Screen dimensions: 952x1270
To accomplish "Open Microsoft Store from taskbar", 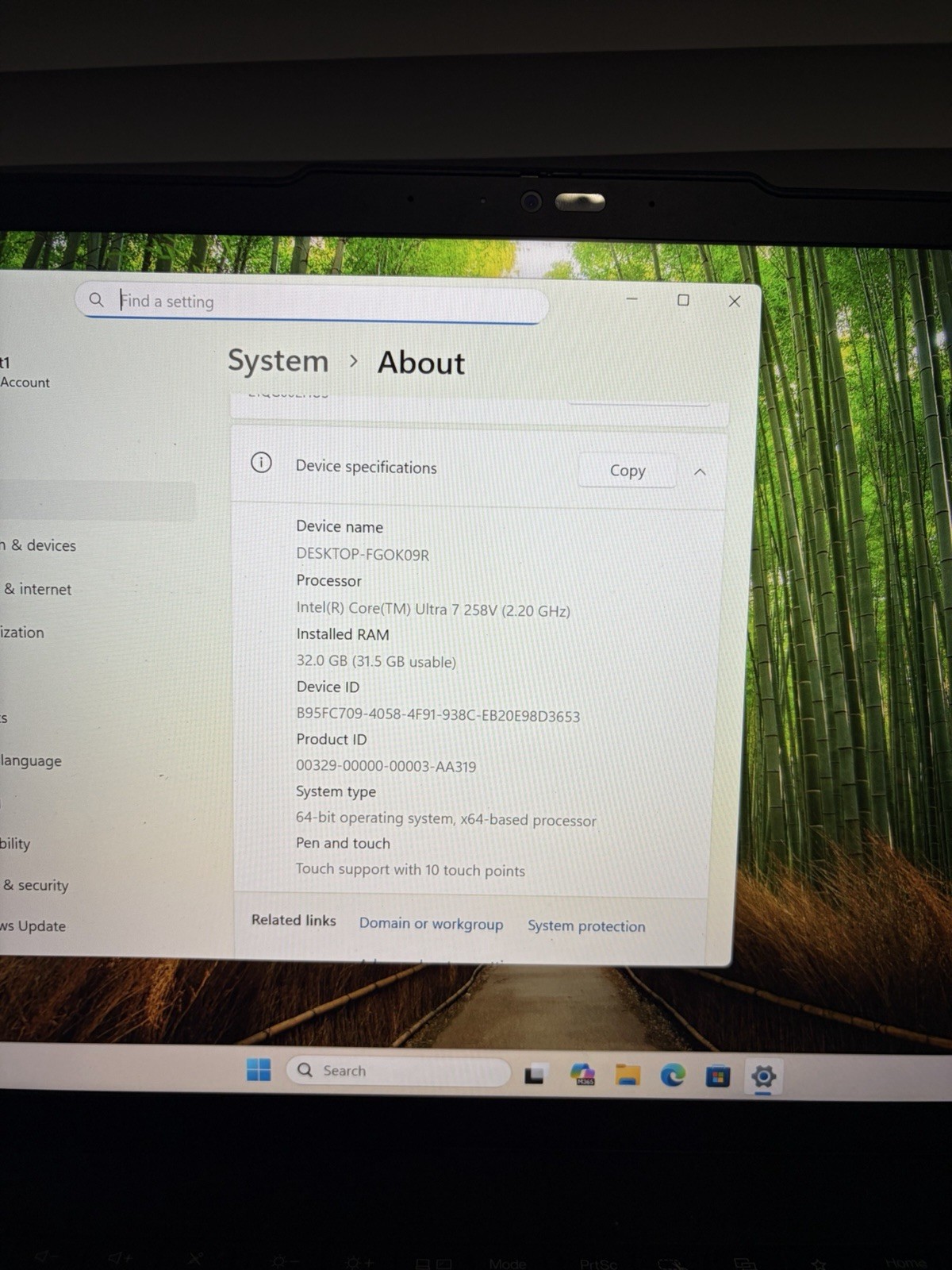I will pyautogui.click(x=718, y=1076).
